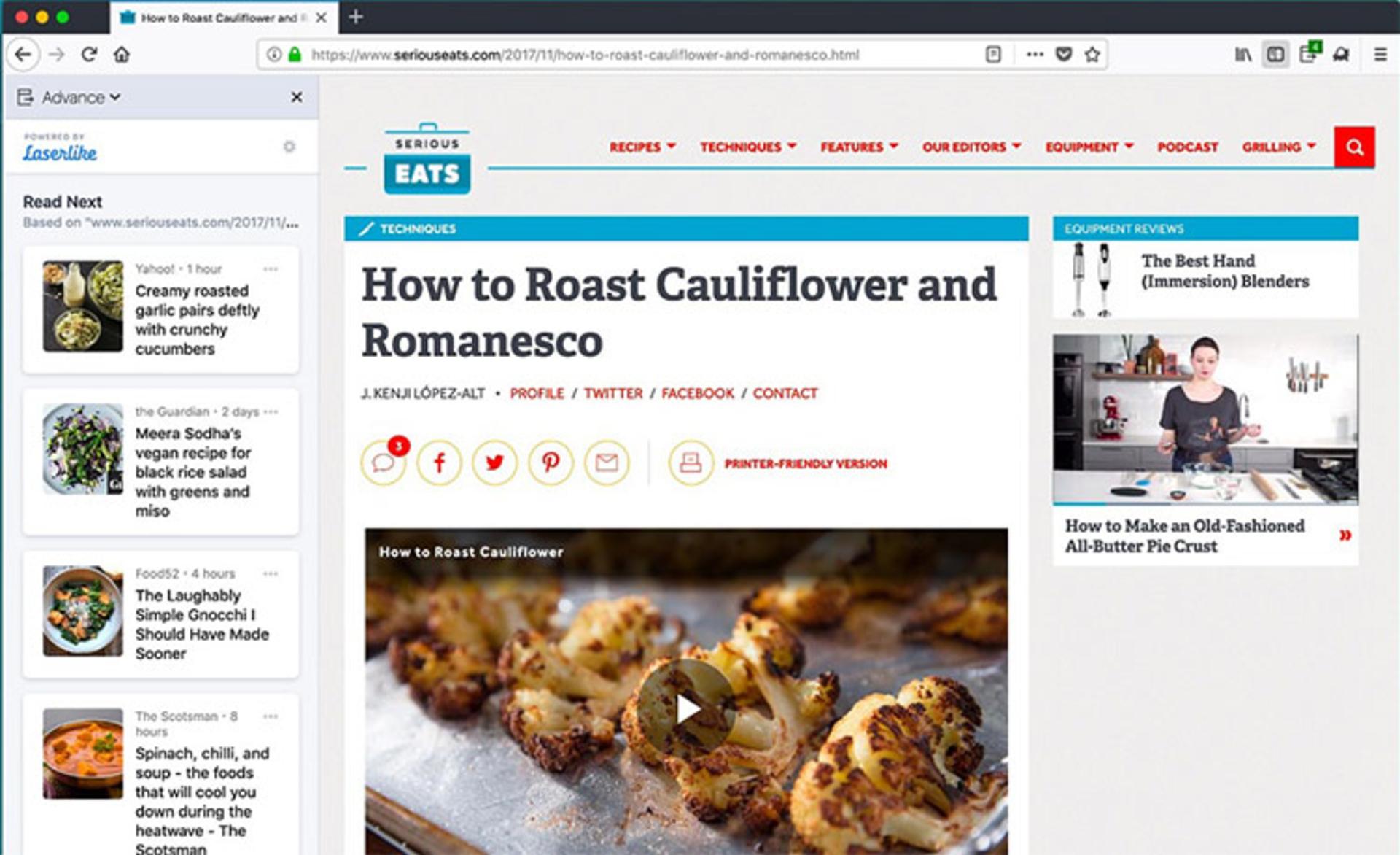Open Laserlike sidebar settings gear
This screenshot has height=855, width=1400.
pyautogui.click(x=289, y=147)
